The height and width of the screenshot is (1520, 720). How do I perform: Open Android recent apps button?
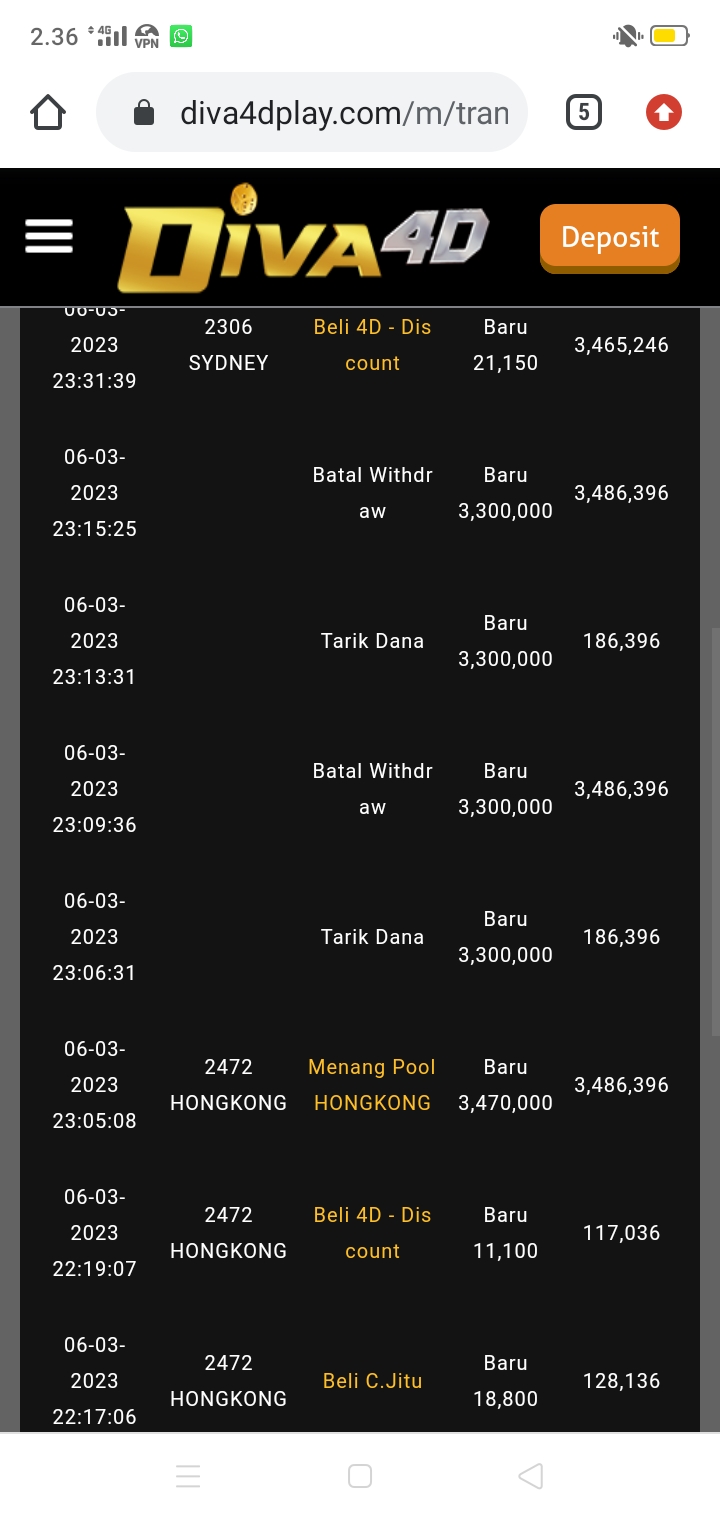(x=188, y=1476)
